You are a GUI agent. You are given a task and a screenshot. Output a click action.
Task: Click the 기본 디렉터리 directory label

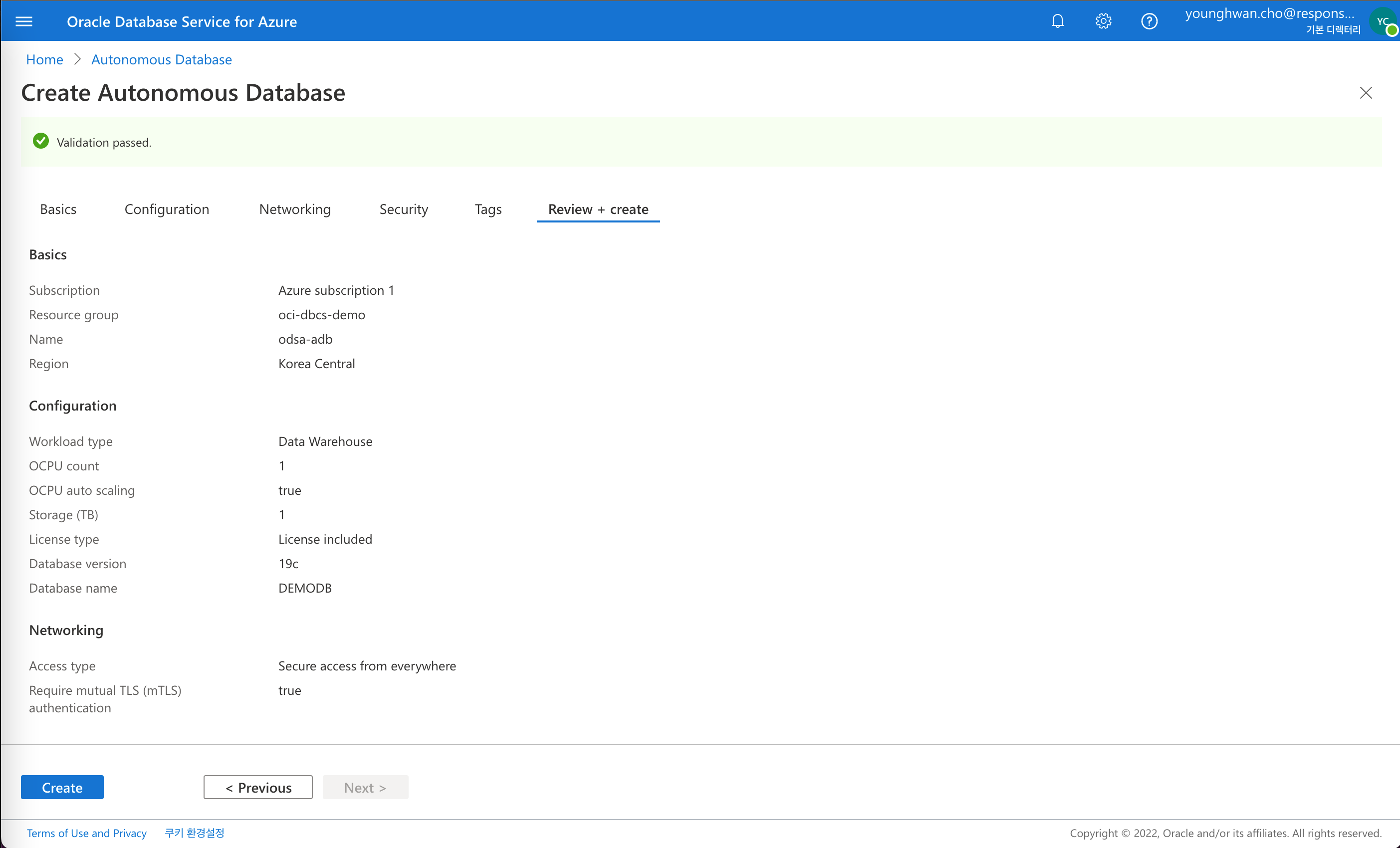(1333, 29)
